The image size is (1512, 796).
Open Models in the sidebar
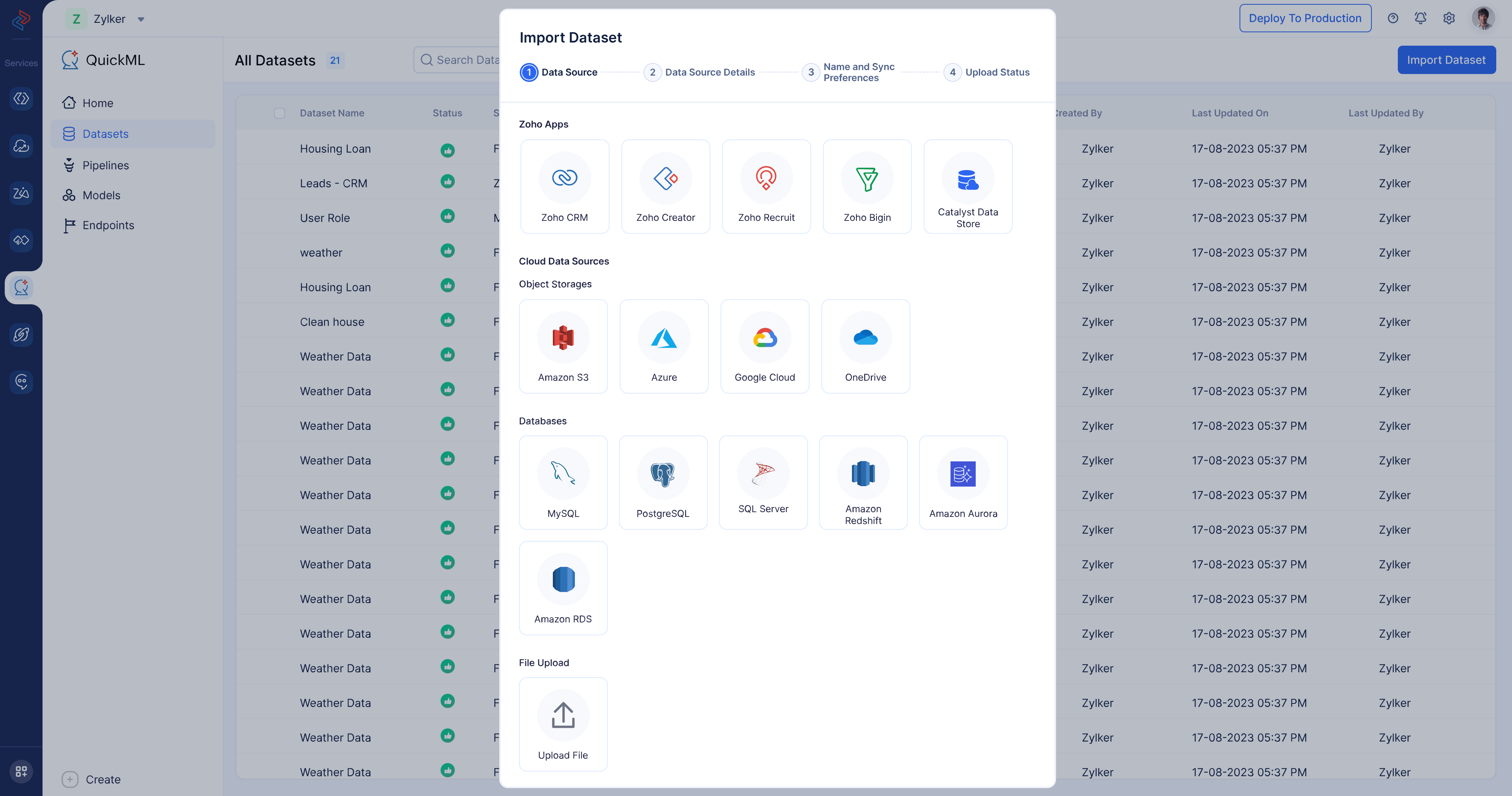pyautogui.click(x=133, y=196)
